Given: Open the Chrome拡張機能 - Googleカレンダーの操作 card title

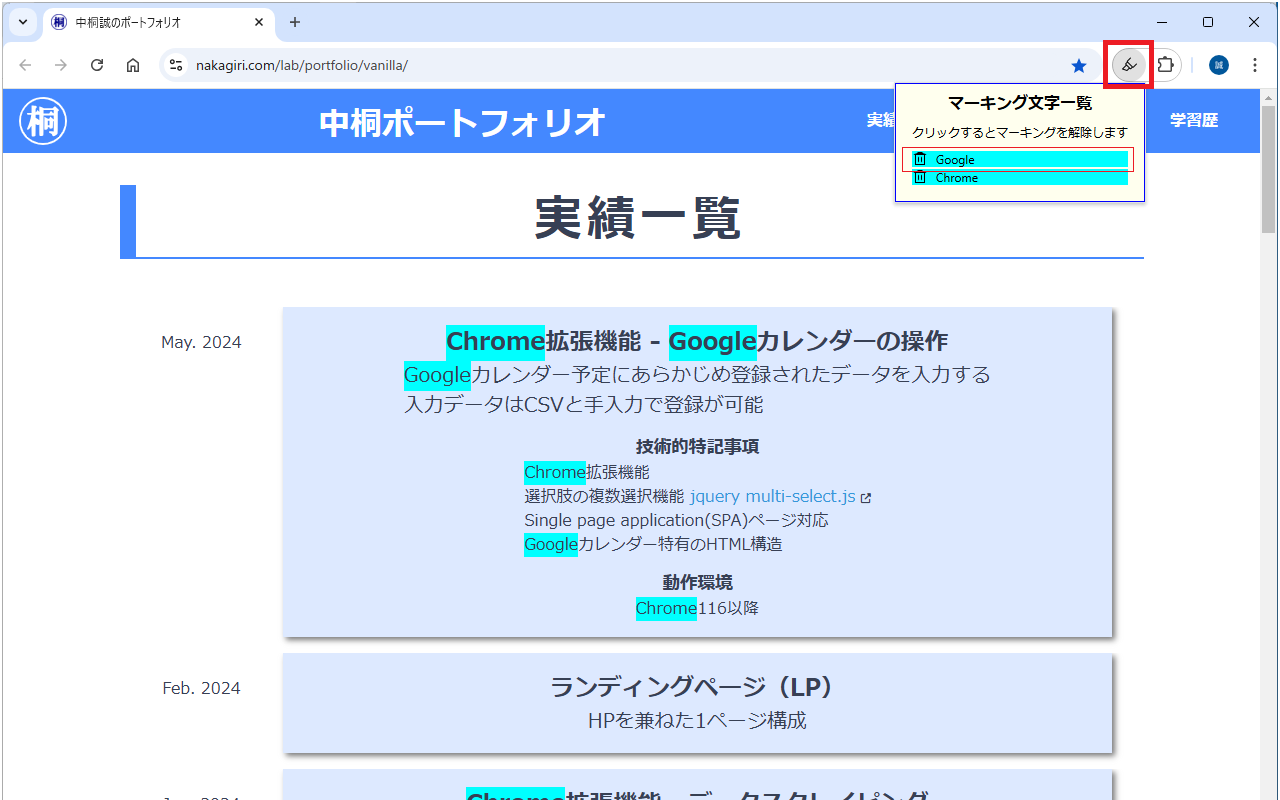Looking at the screenshot, I should 697,341.
